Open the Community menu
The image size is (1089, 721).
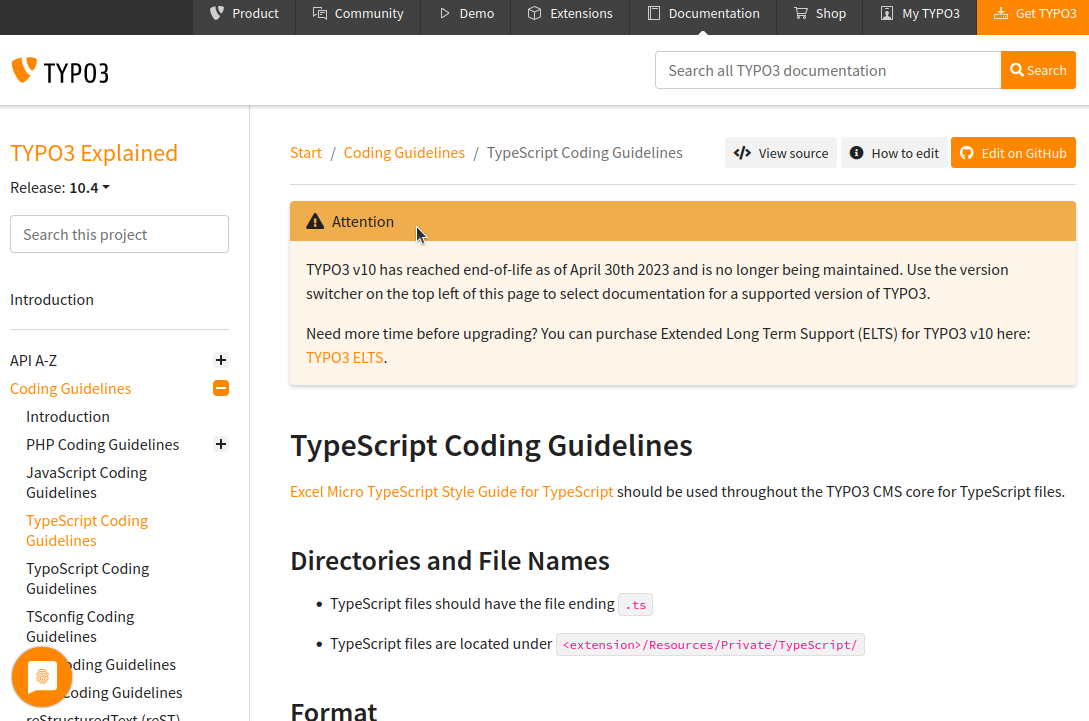click(358, 13)
